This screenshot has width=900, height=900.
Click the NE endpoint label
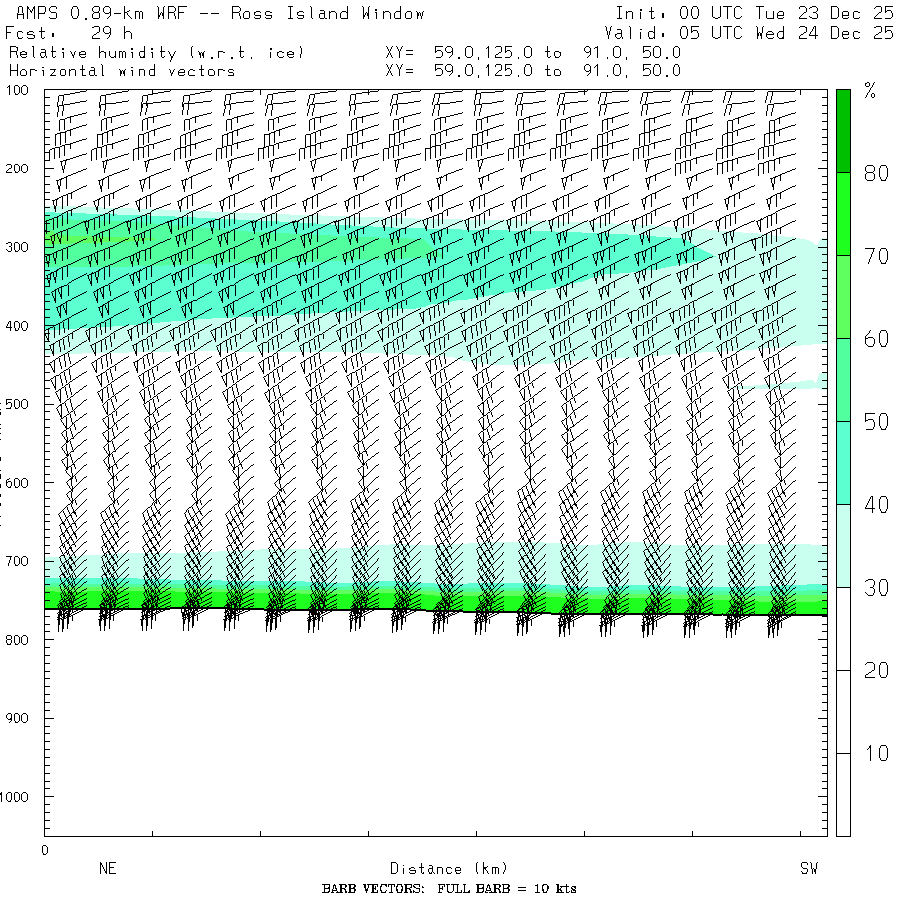coord(107,869)
